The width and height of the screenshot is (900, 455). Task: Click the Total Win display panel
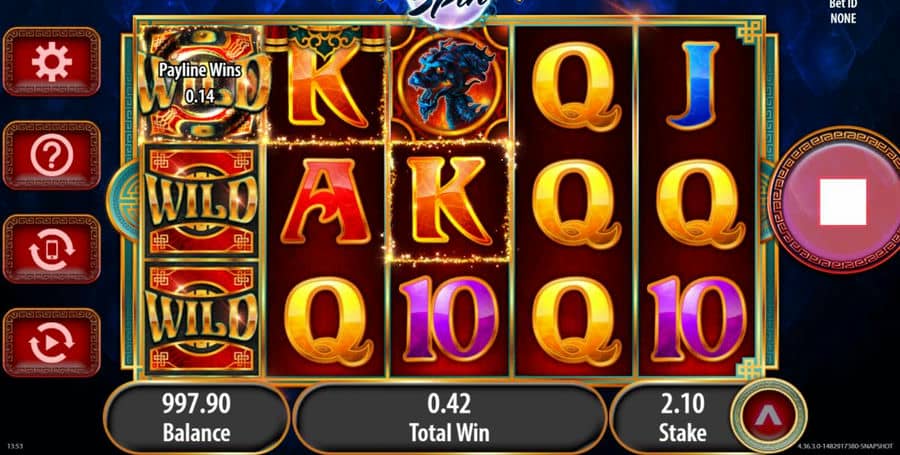pyautogui.click(x=449, y=418)
